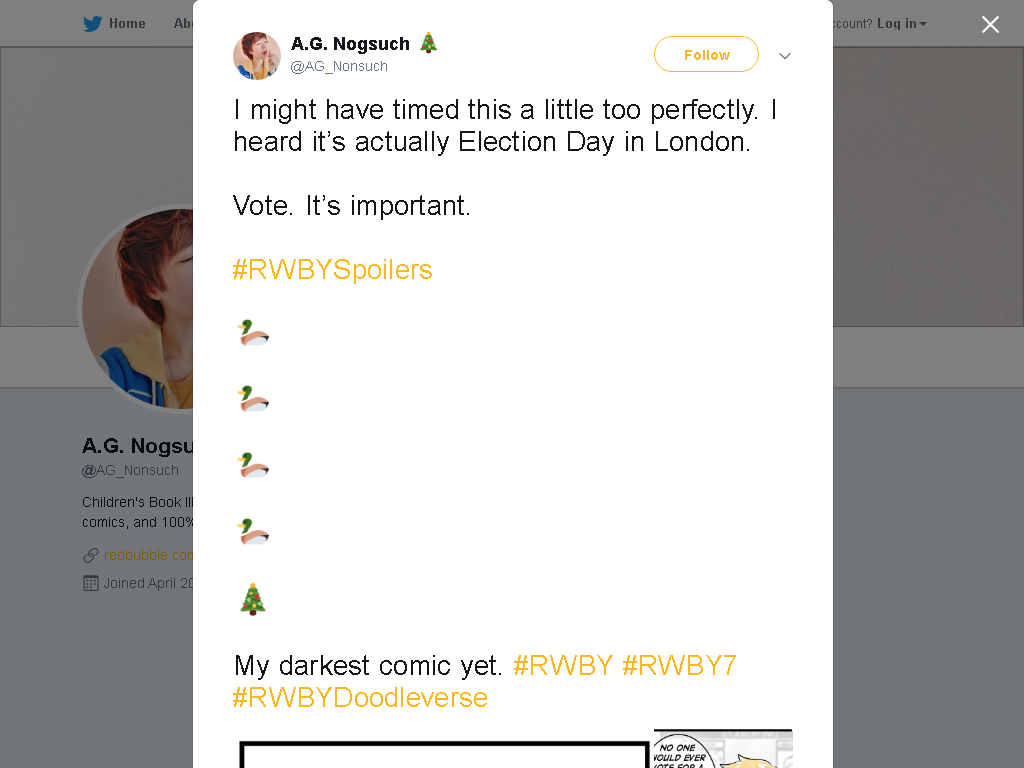Click the first duck emoji
Viewport: 1024px width, 768px height.
[253, 332]
